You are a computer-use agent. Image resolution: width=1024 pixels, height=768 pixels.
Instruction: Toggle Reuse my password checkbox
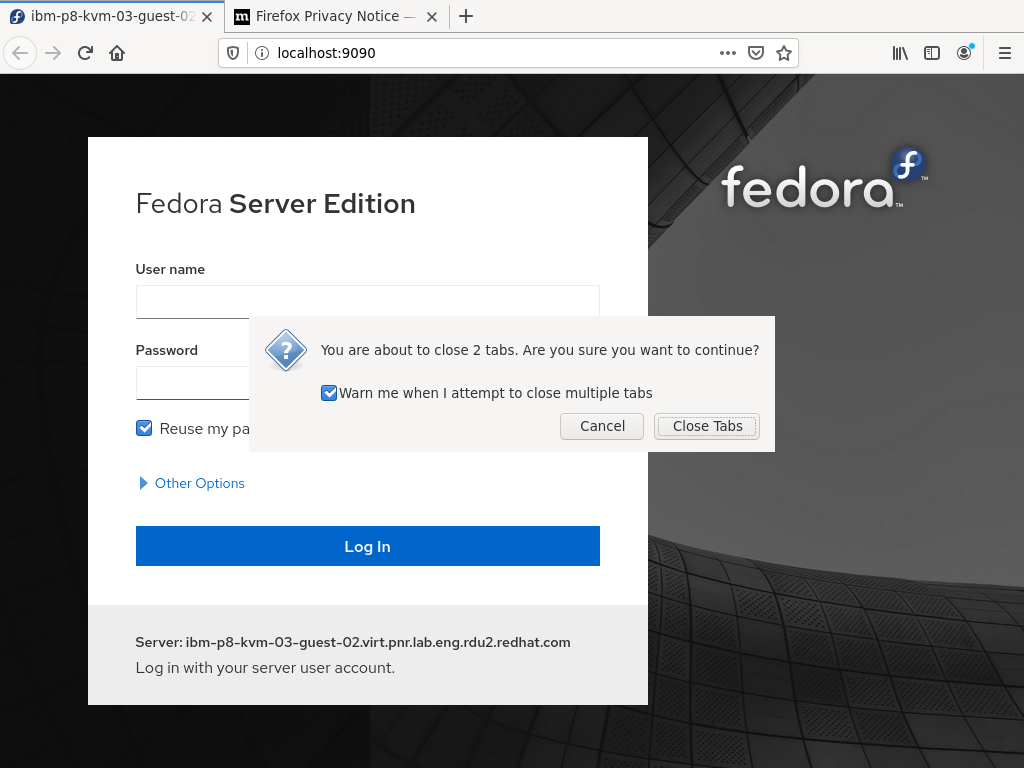(144, 428)
